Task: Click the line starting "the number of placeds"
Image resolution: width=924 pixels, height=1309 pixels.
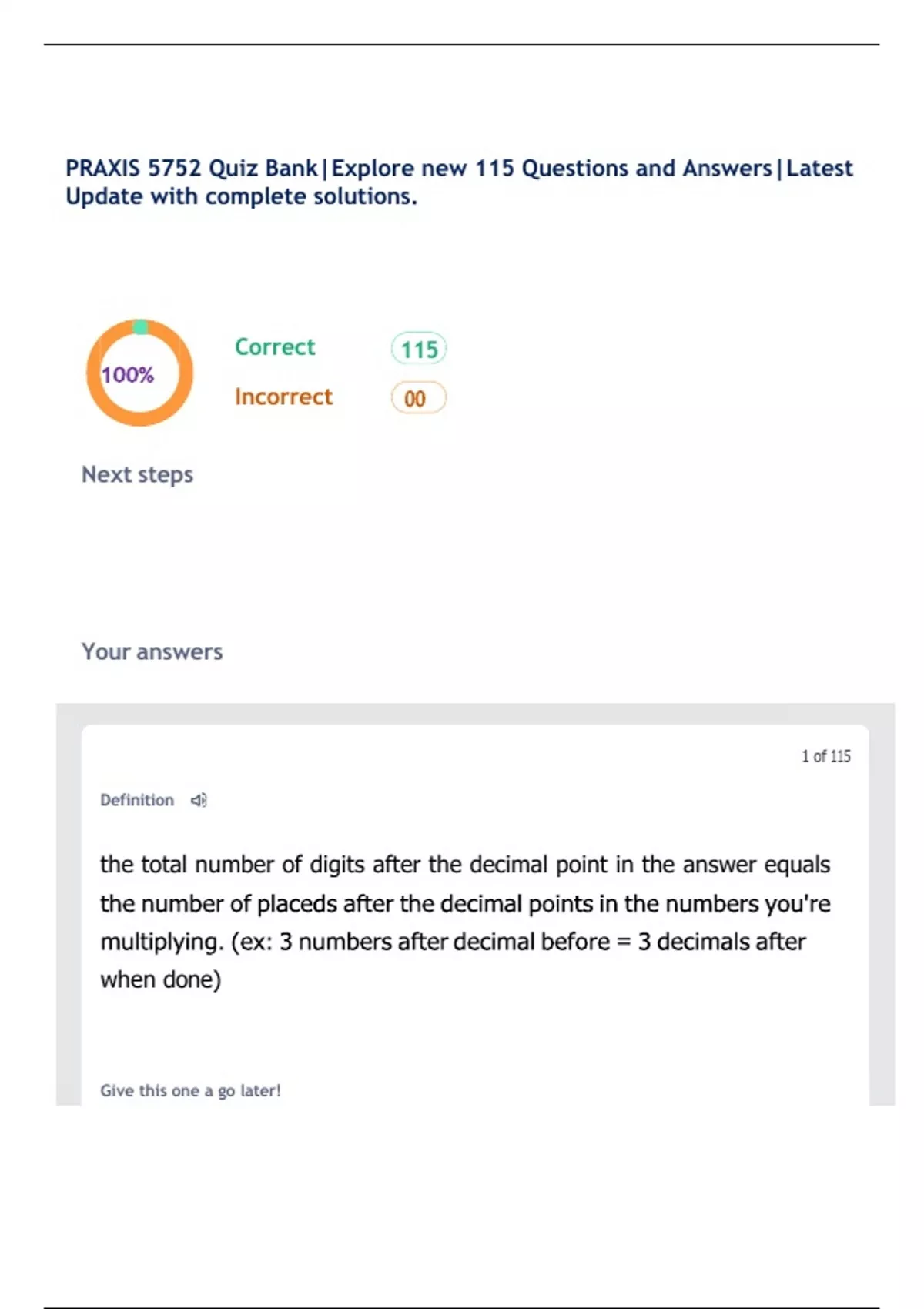Action: (x=465, y=903)
